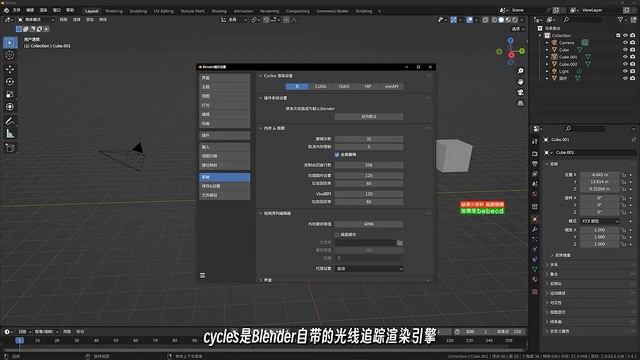Click current frame marker 1 in timeline
Screen dimensions: 640x360
[x=19, y=340]
